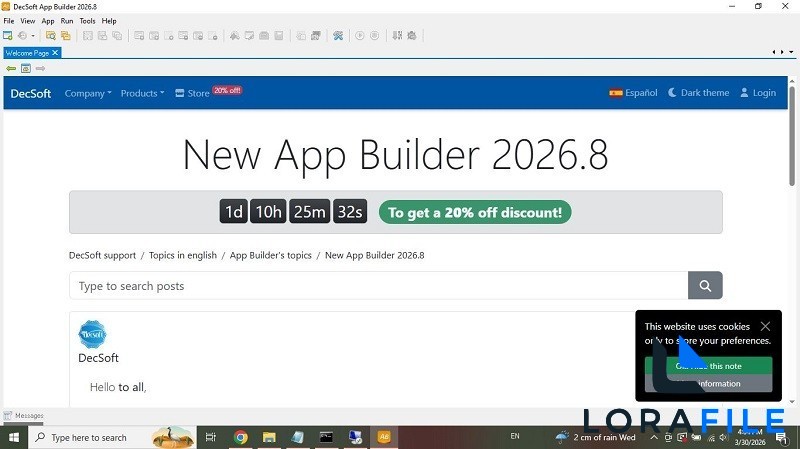
Task: Focus the Type to search posts field
Action: [x=379, y=286]
